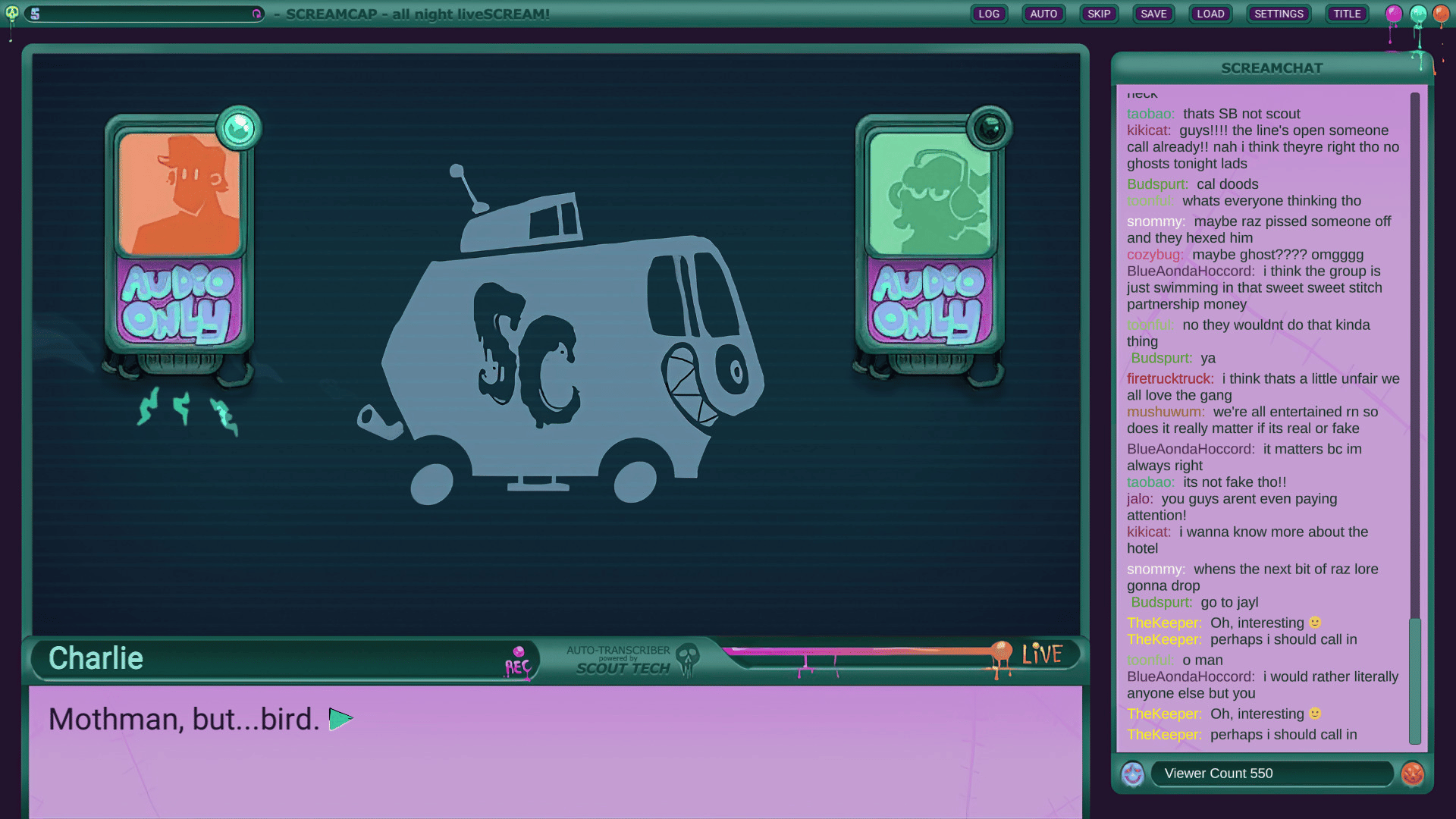The height and width of the screenshot is (819, 1456).
Task: Click the orange balloon icon
Action: click(x=1441, y=14)
